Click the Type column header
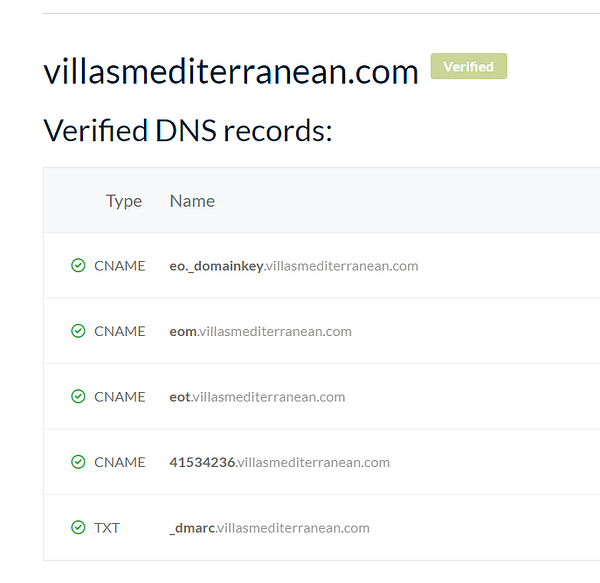The width and height of the screenshot is (600, 583). [x=124, y=201]
